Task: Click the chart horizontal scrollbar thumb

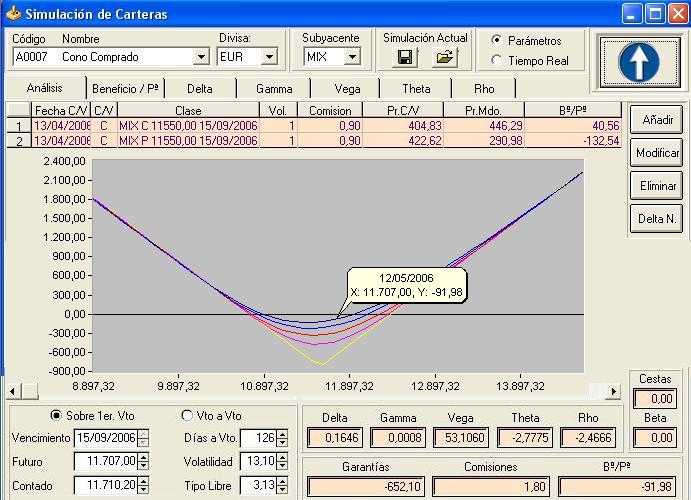Action: [x=30, y=391]
